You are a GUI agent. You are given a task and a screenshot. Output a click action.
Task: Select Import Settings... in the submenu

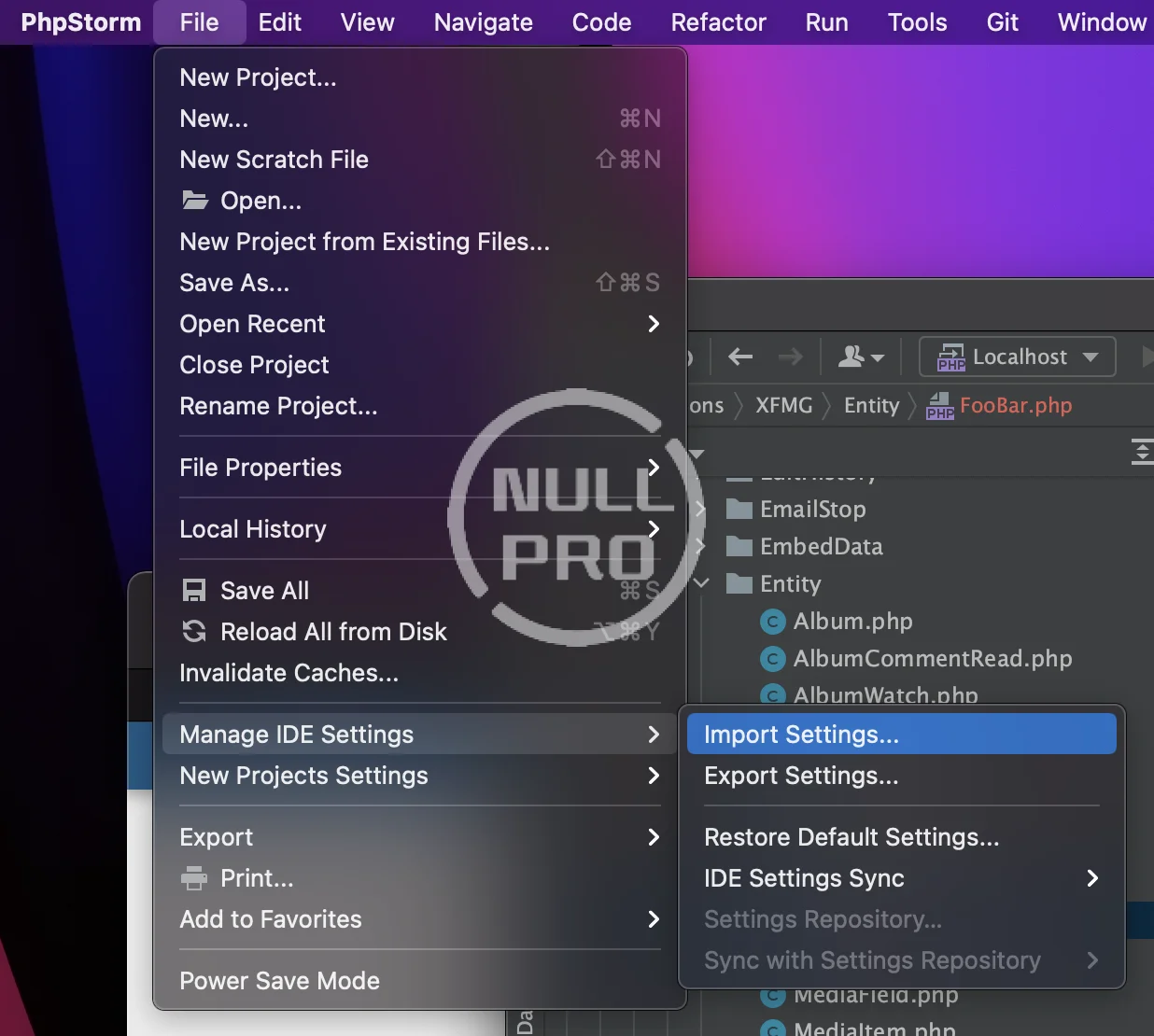[901, 735]
